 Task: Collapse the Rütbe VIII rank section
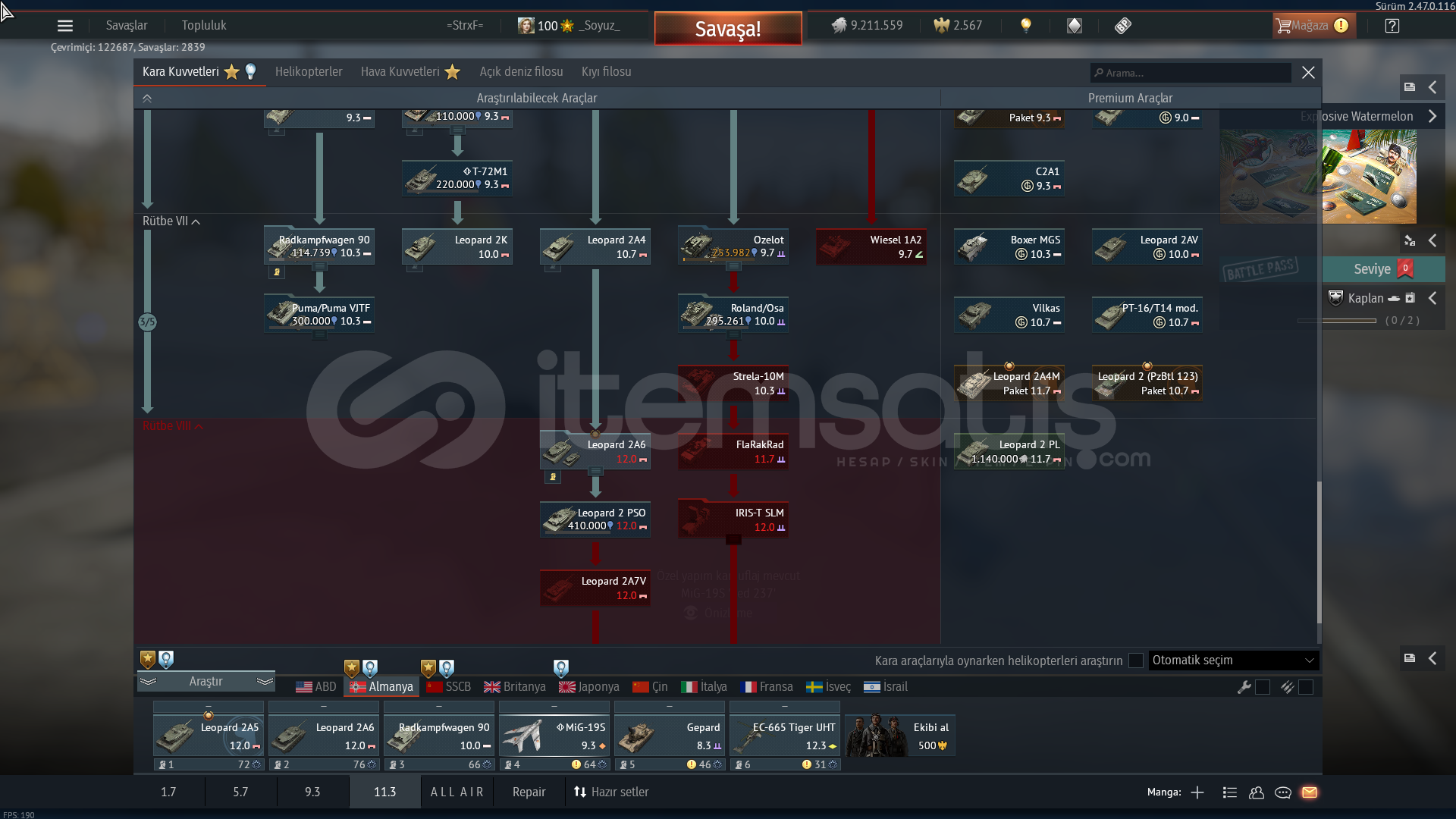click(173, 425)
